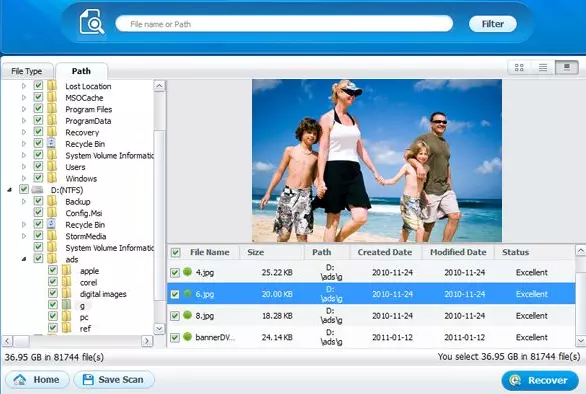The image size is (586, 394).
Task: Click the Recycle Bin icon under D: drive
Action: tap(52, 224)
